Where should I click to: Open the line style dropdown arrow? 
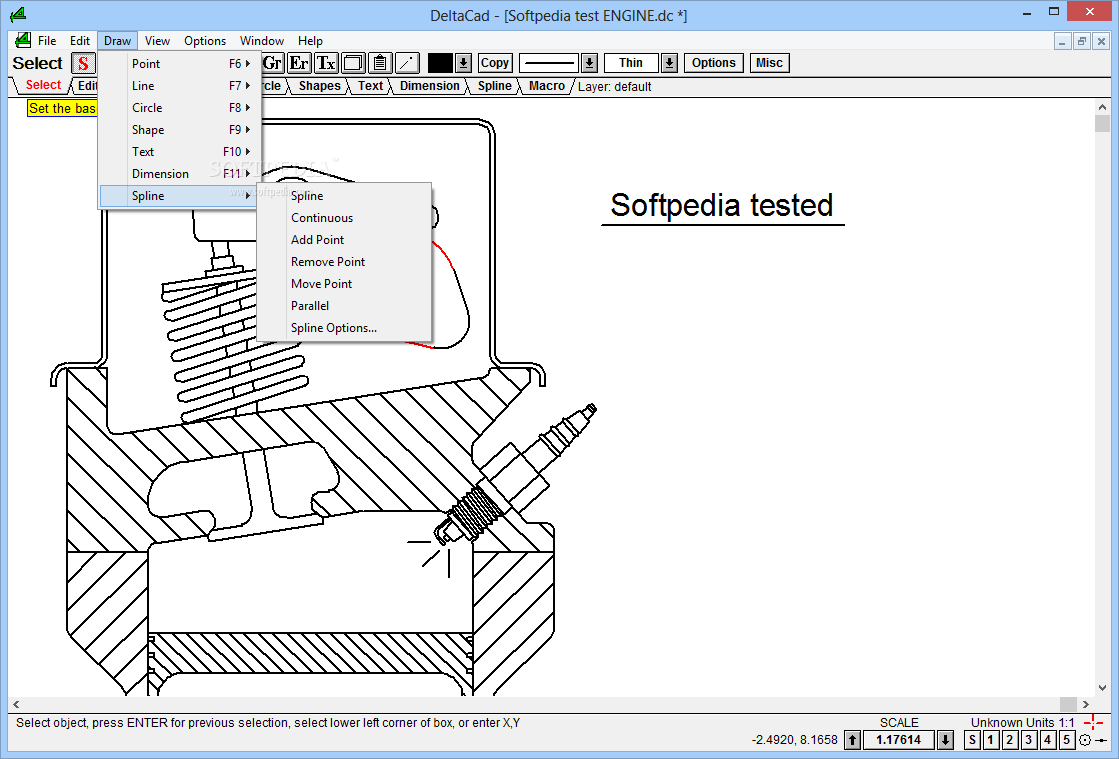pos(589,63)
